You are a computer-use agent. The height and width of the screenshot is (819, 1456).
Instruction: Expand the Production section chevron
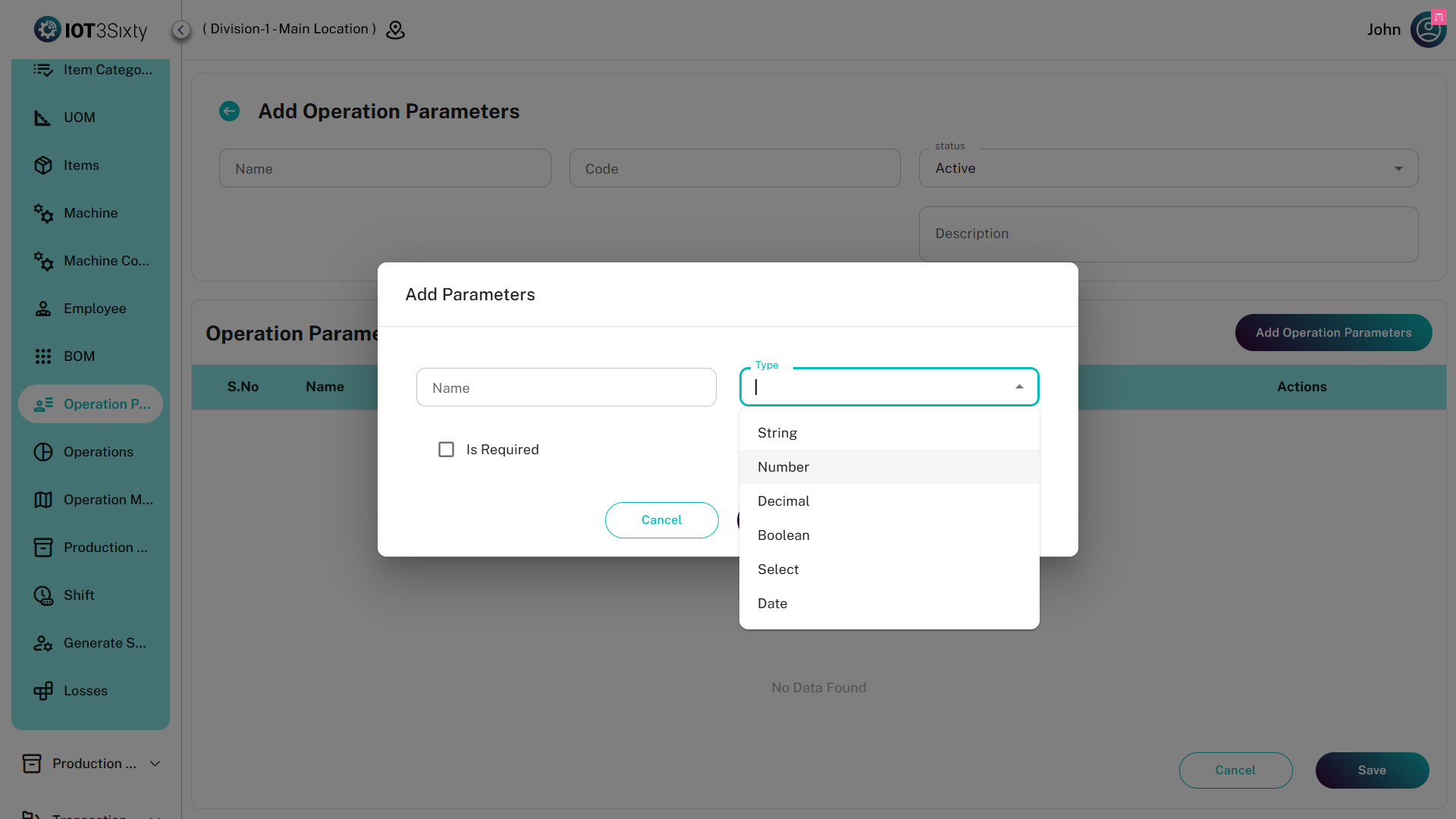155,764
